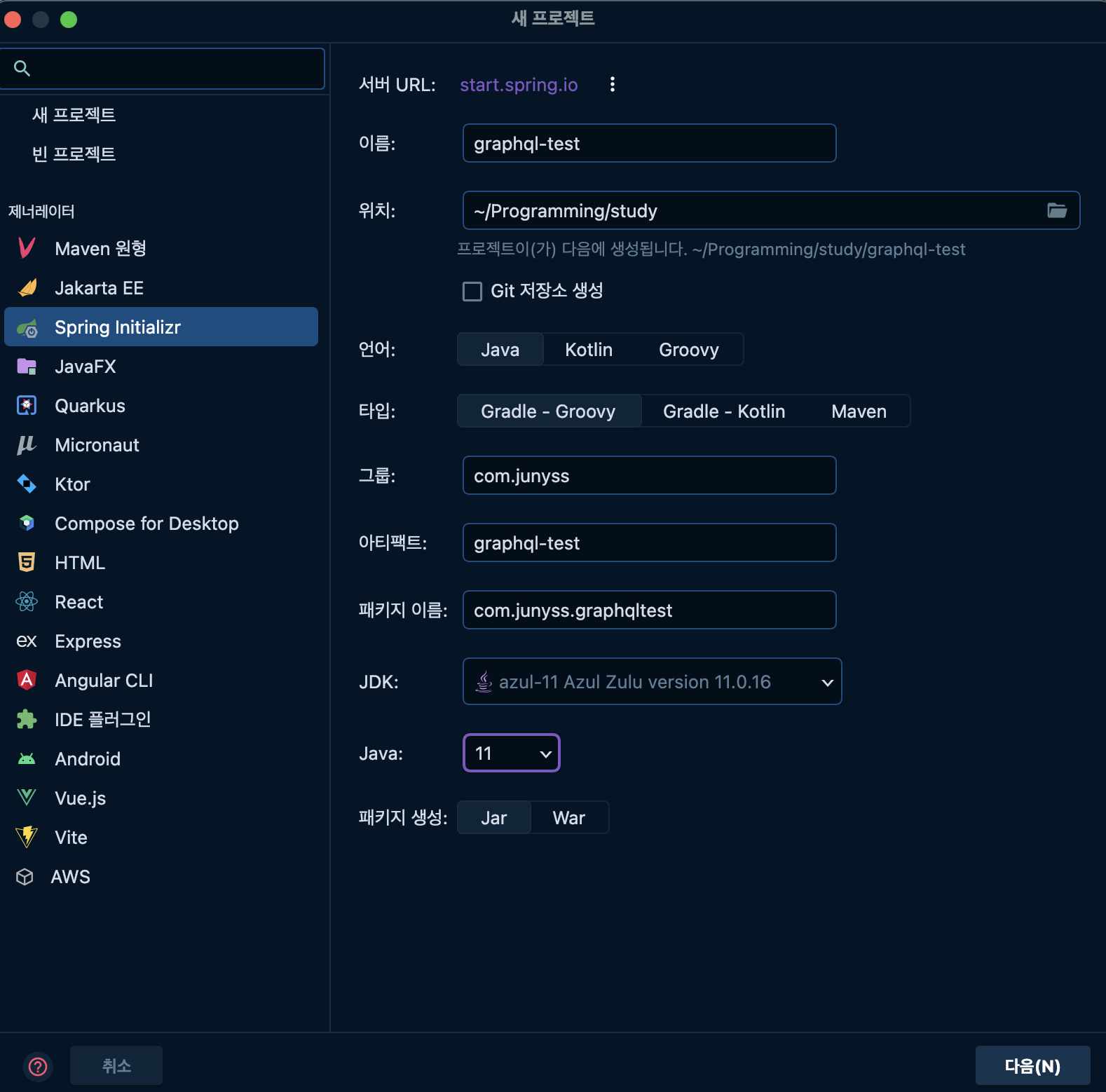Select Java as the language
The image size is (1106, 1092).
500,349
